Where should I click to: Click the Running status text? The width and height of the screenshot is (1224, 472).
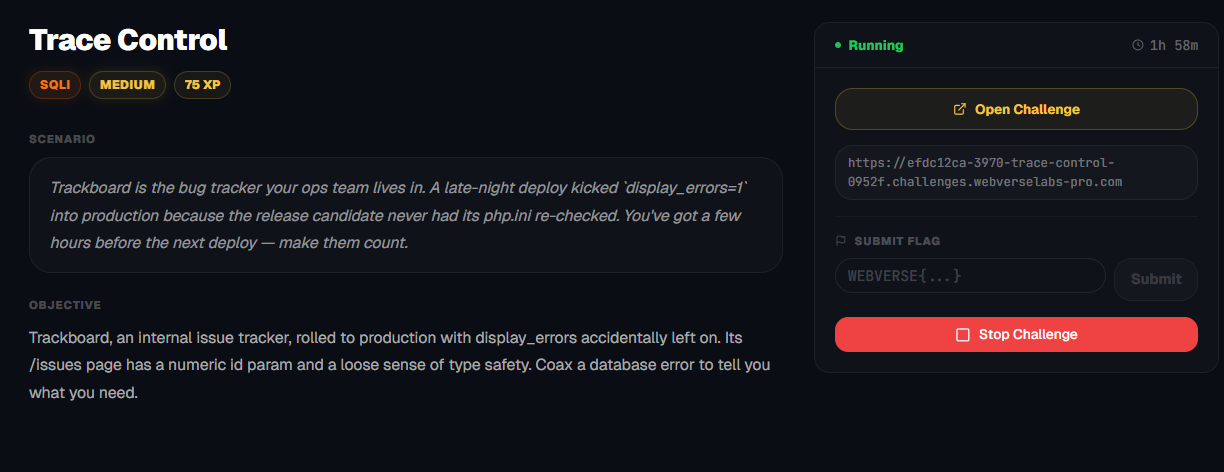pos(875,45)
